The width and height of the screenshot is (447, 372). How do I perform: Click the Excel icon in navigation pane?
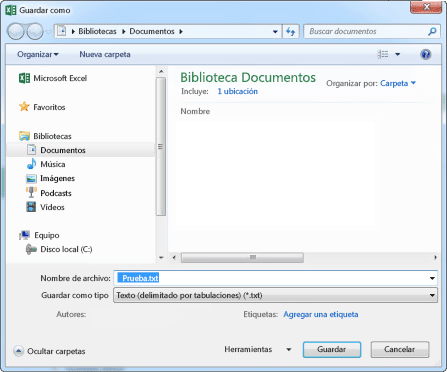[x=24, y=78]
